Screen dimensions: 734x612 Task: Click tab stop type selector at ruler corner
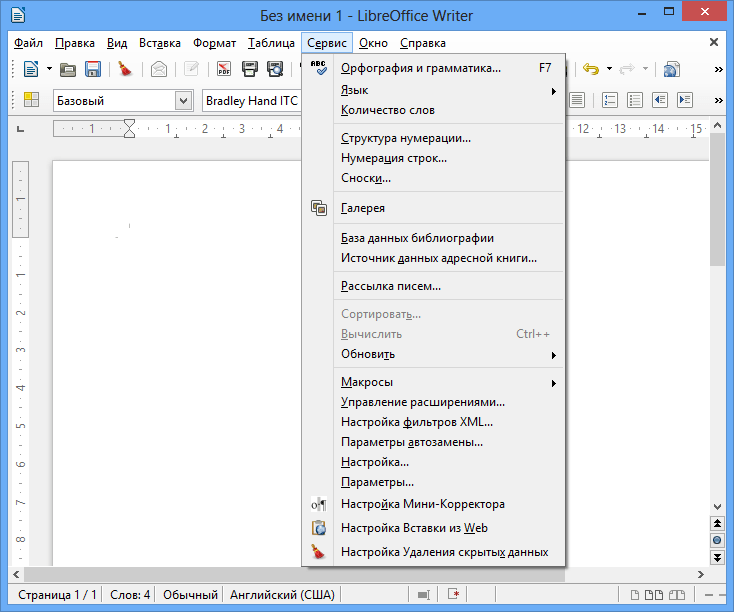pos(21,129)
